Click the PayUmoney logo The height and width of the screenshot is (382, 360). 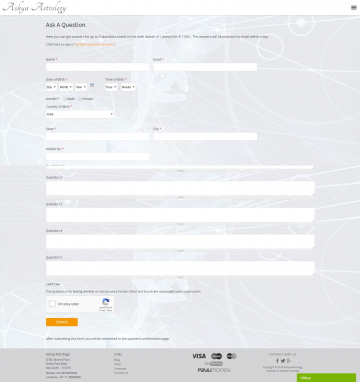click(x=214, y=370)
